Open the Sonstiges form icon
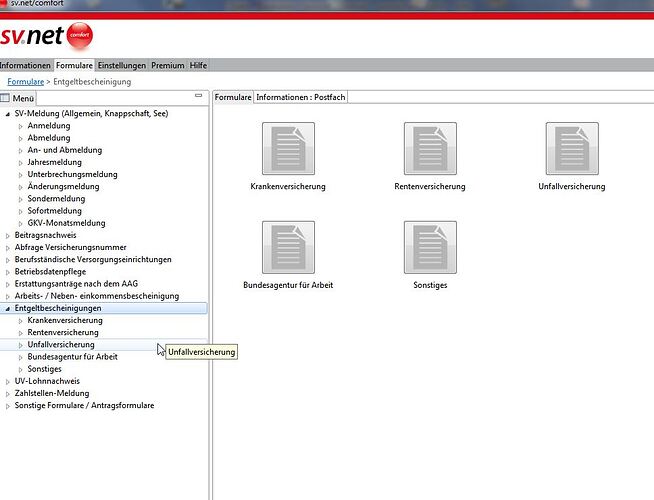This screenshot has height=500, width=654. tap(430, 247)
